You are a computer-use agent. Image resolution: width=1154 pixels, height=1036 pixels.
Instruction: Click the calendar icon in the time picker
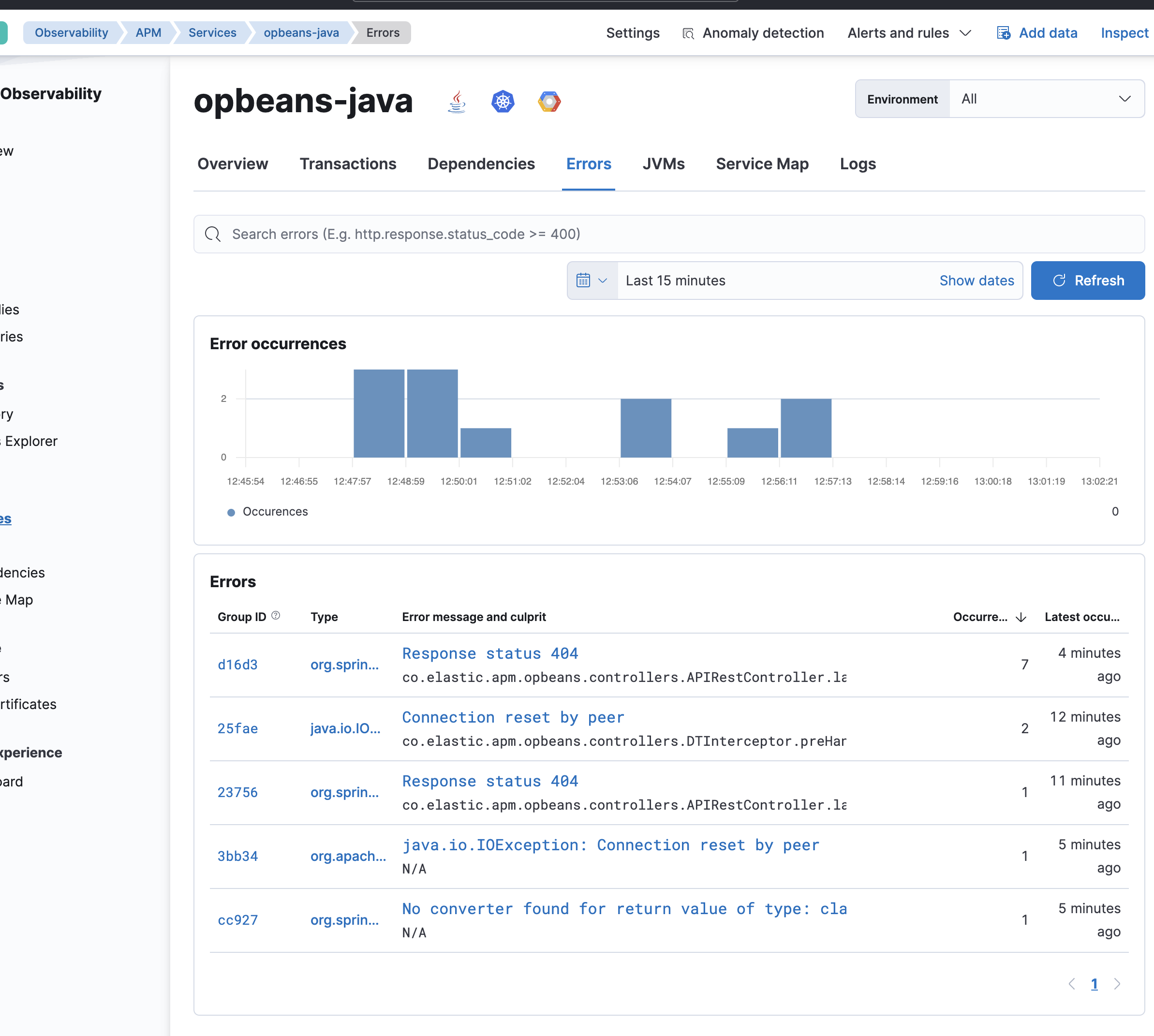tap(584, 280)
